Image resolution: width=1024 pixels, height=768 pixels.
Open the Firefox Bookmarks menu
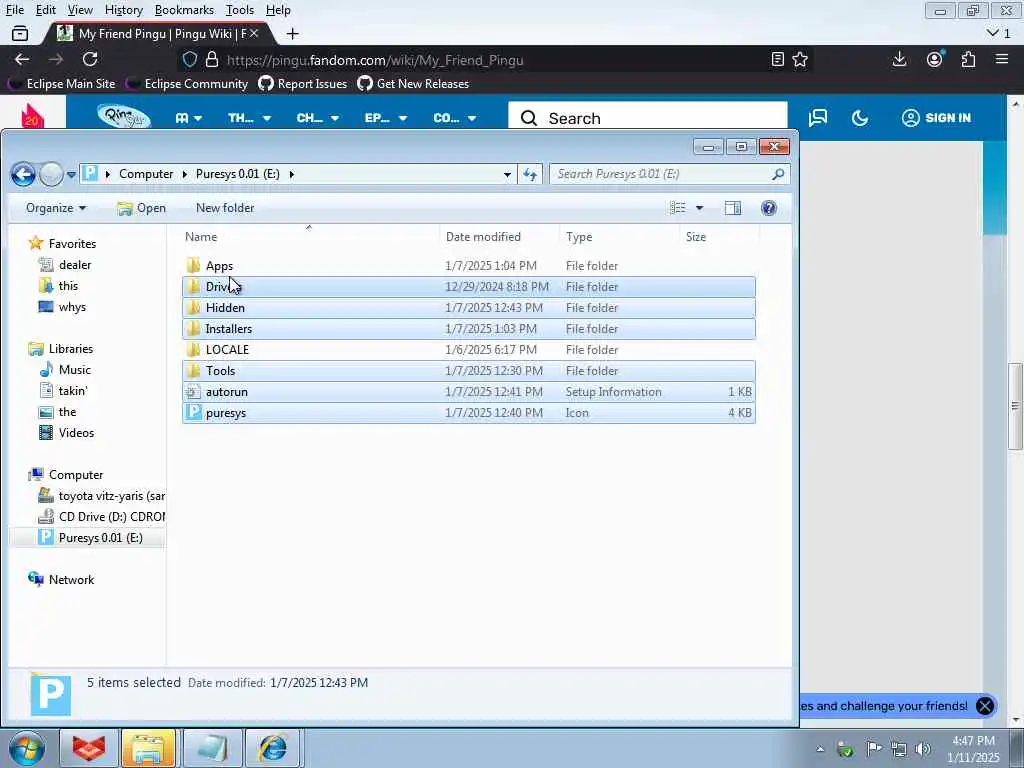coord(184,10)
